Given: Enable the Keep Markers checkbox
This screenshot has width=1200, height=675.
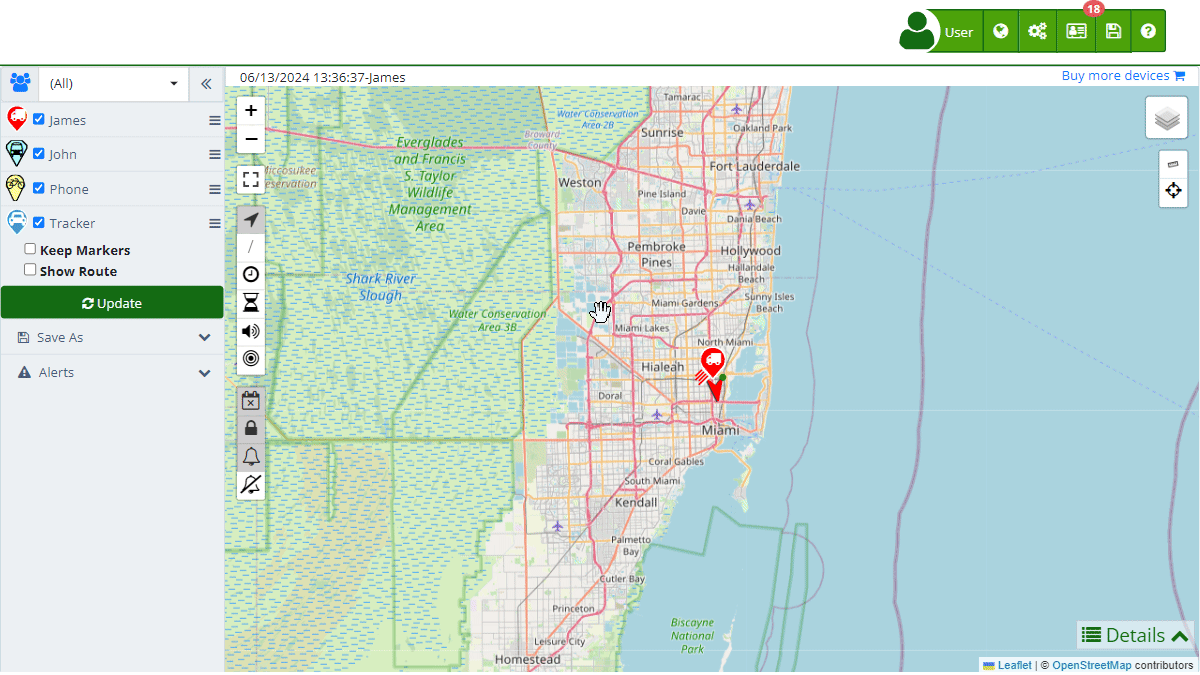Looking at the screenshot, I should click(x=30, y=249).
